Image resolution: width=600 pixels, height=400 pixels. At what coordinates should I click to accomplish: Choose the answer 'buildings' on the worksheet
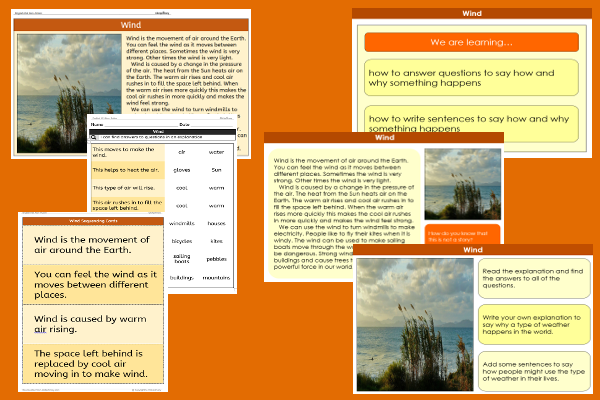(x=182, y=278)
